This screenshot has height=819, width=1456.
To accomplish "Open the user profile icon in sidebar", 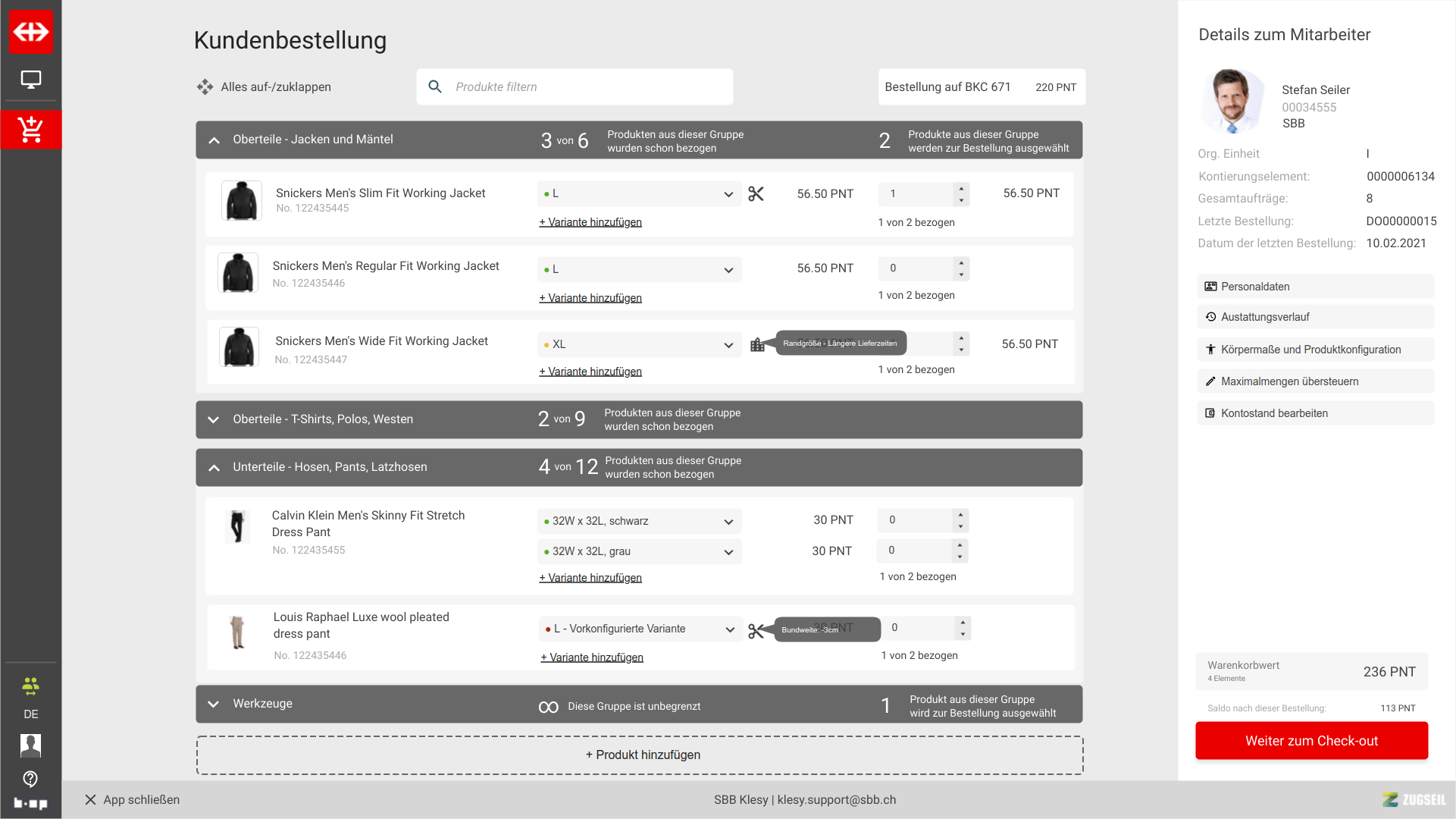I will point(30,745).
